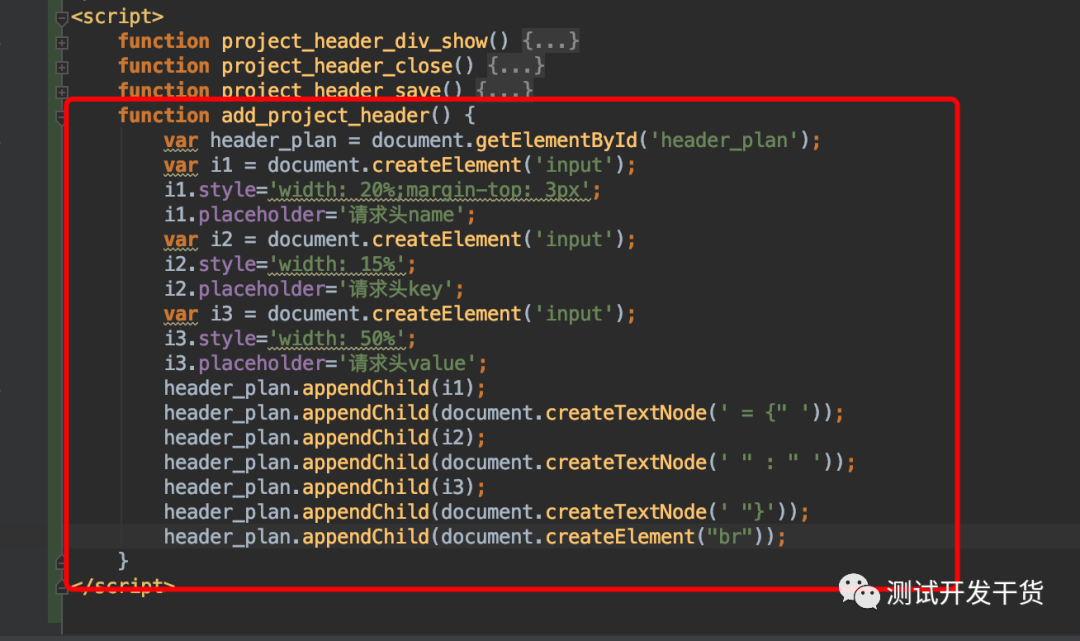Click var keyword declaring i2

coord(180,240)
